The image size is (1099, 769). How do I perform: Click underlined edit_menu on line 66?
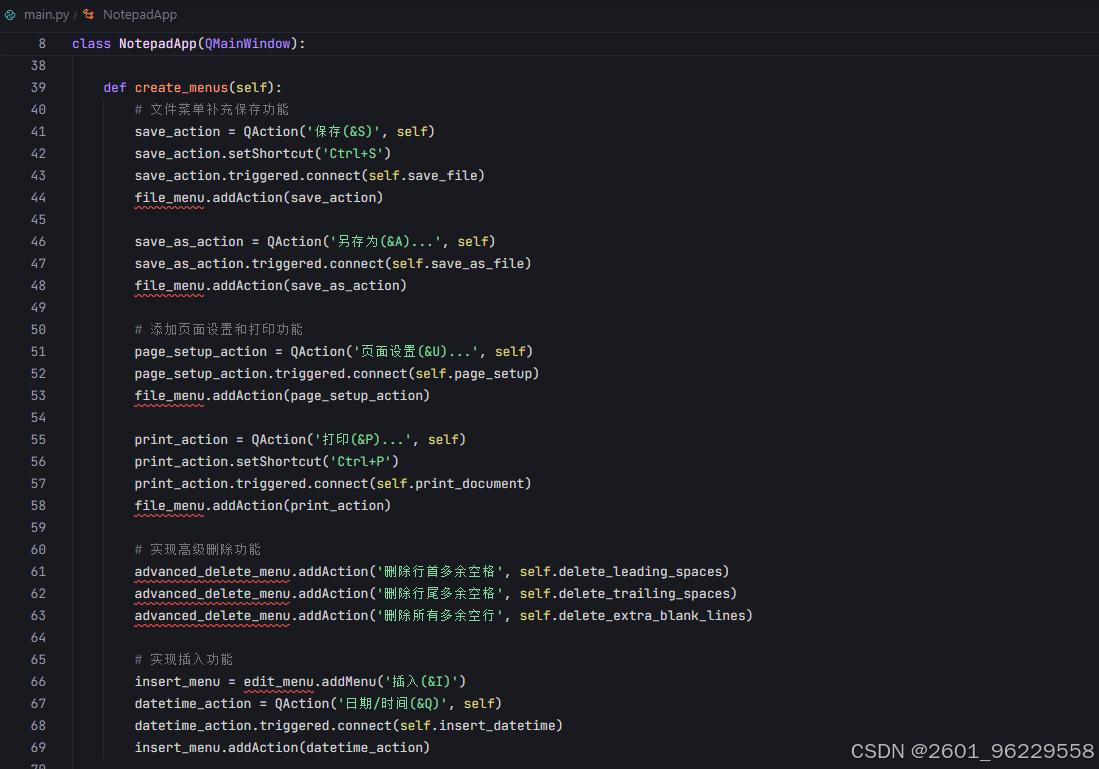(278, 682)
